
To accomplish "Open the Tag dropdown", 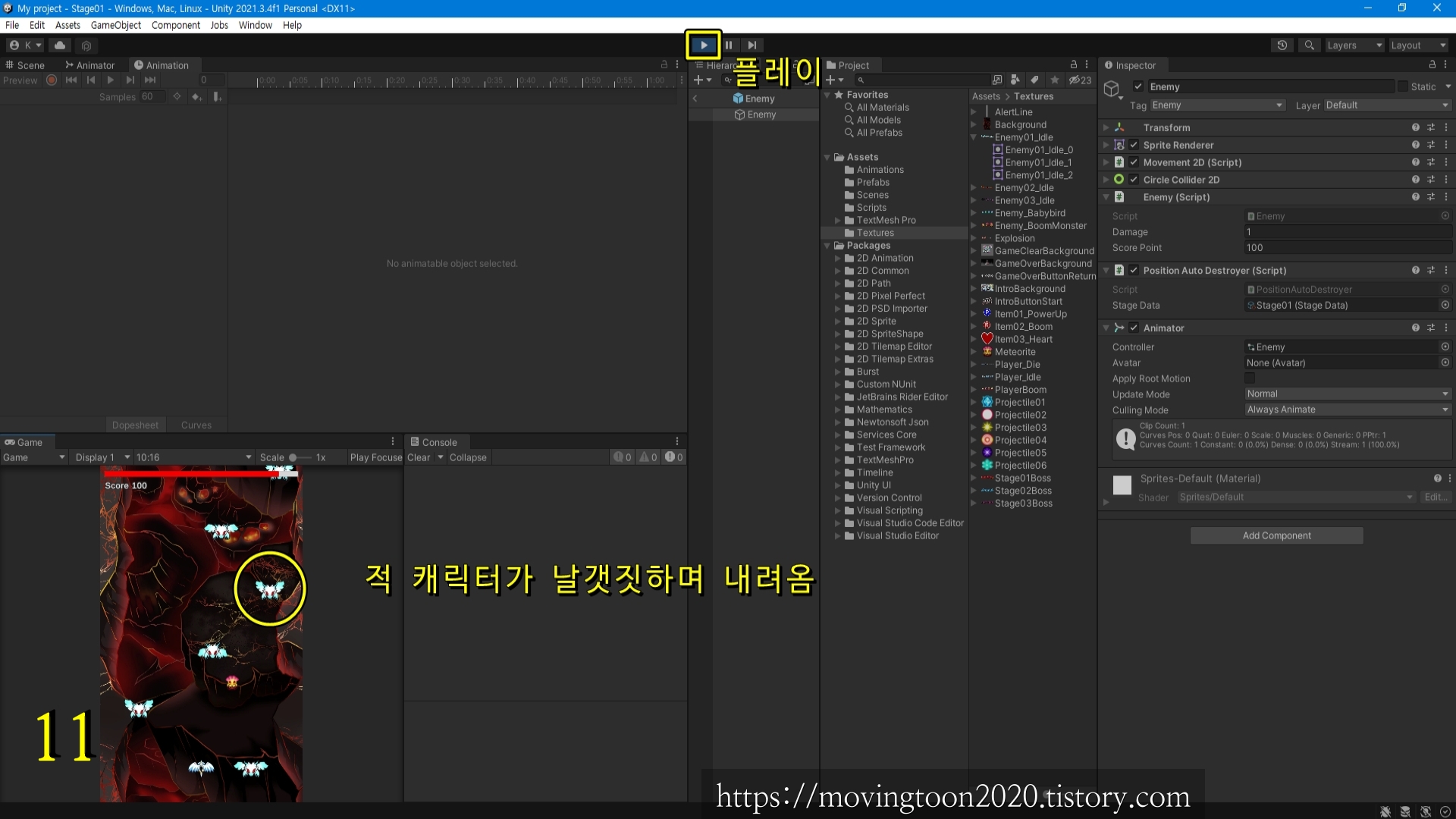I will click(1217, 105).
